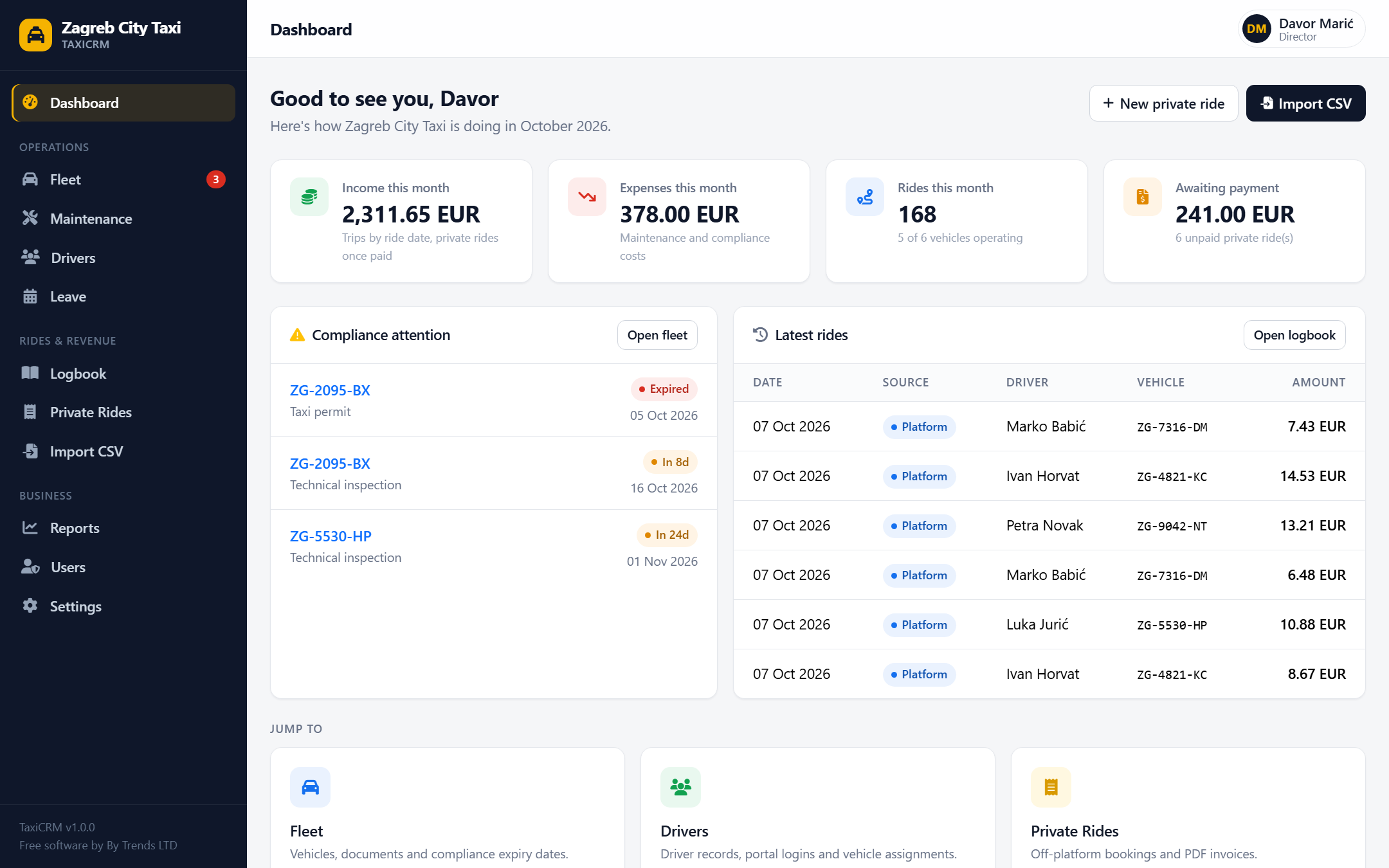Click the 2,311.65 EUR income value

(x=411, y=214)
